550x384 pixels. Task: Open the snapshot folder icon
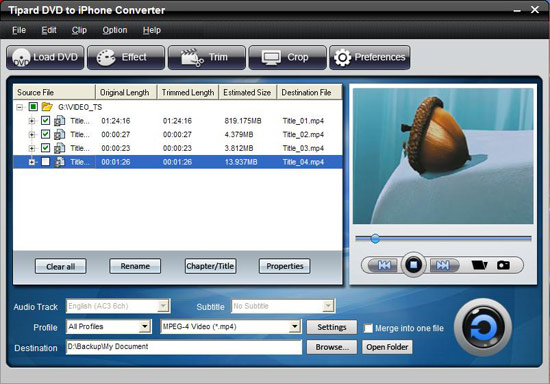point(479,265)
